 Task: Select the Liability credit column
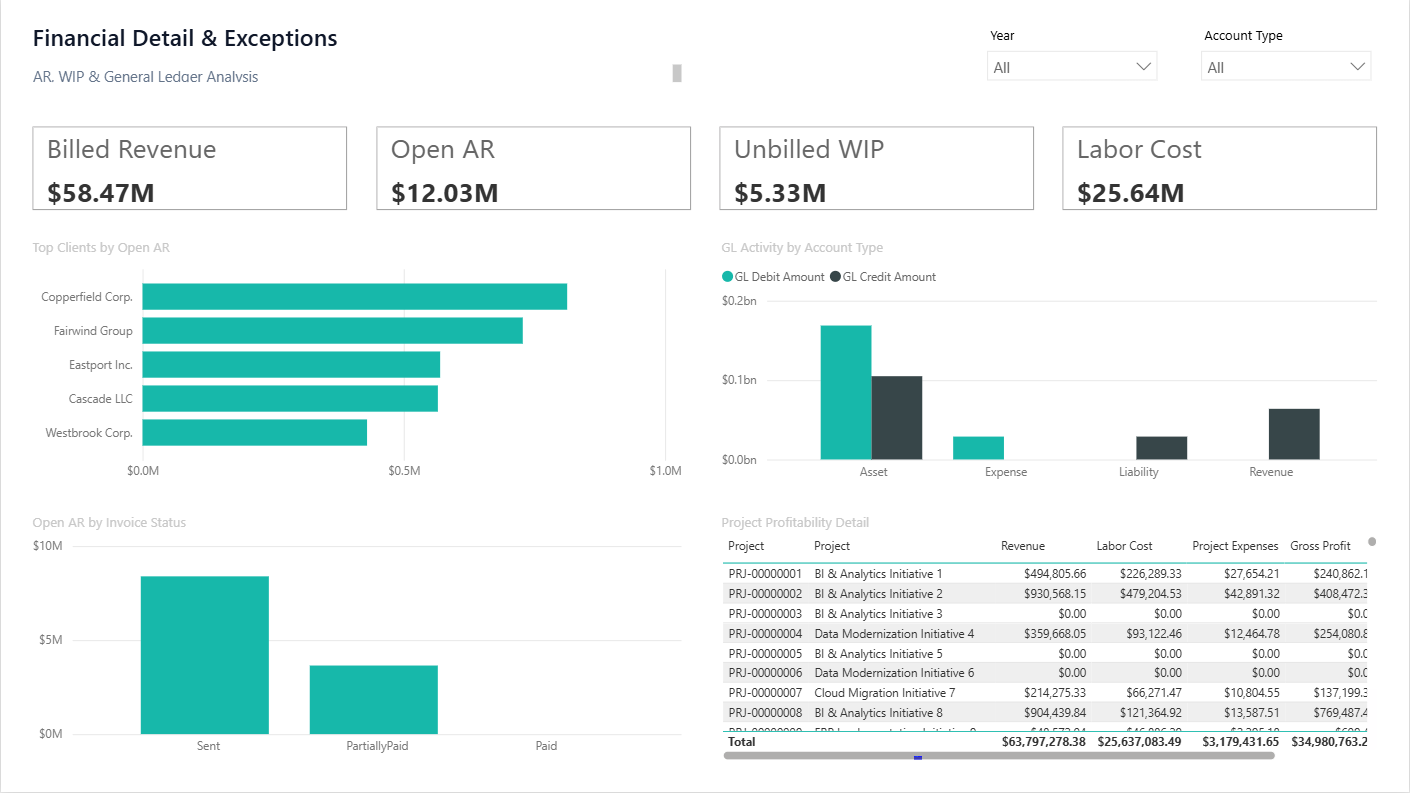[1162, 448]
